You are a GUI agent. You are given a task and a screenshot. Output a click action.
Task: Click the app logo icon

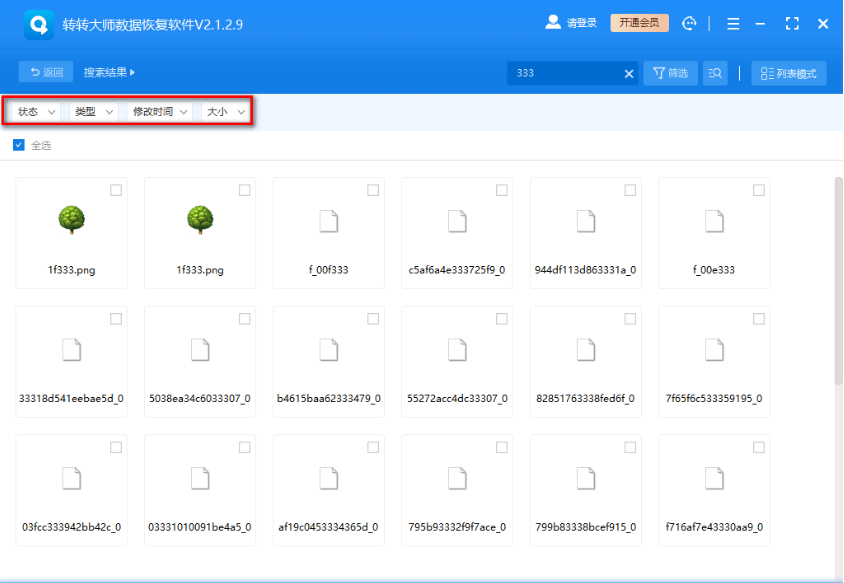coord(39,23)
